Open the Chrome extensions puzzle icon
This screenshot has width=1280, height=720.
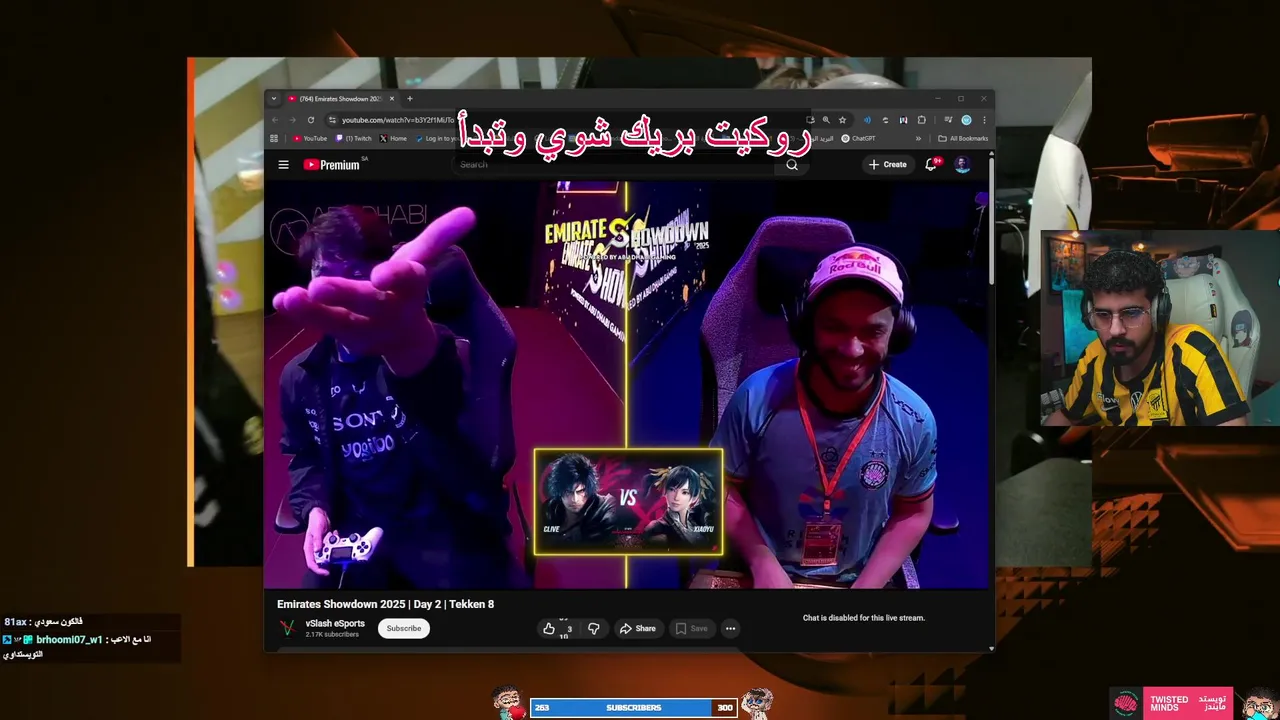[922, 120]
